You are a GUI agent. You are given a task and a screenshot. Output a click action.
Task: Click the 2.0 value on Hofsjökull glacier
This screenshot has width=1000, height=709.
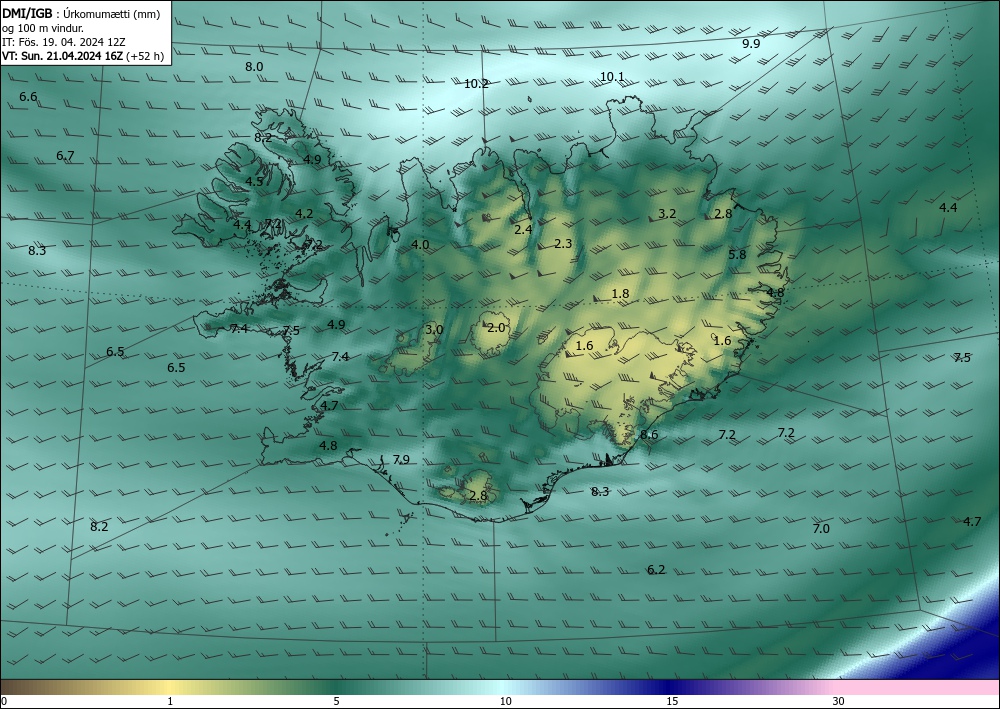496,328
